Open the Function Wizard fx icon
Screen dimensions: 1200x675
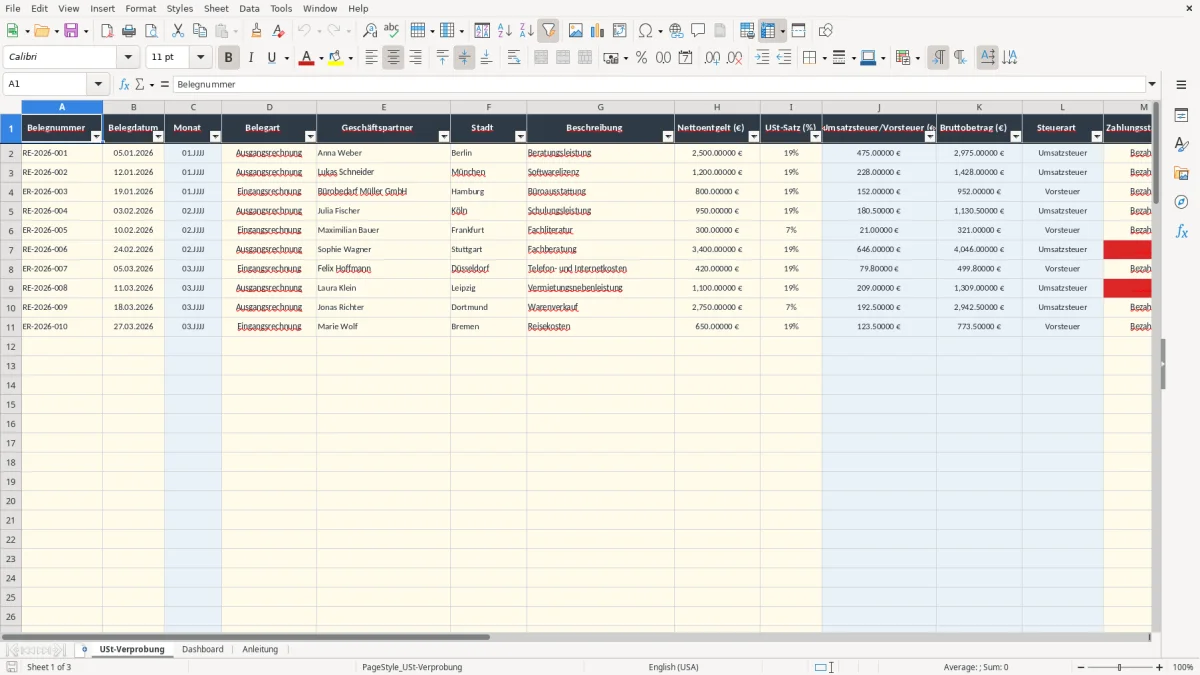click(124, 84)
